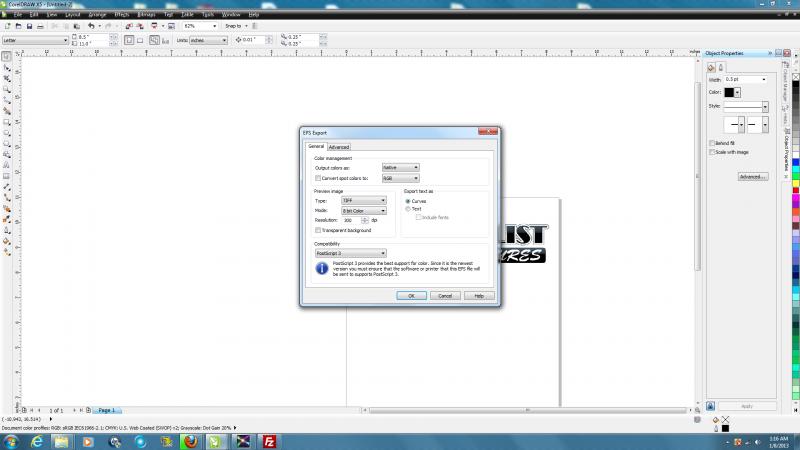Open Internet Explorer from the taskbar
The image size is (800, 450).
[x=37, y=441]
